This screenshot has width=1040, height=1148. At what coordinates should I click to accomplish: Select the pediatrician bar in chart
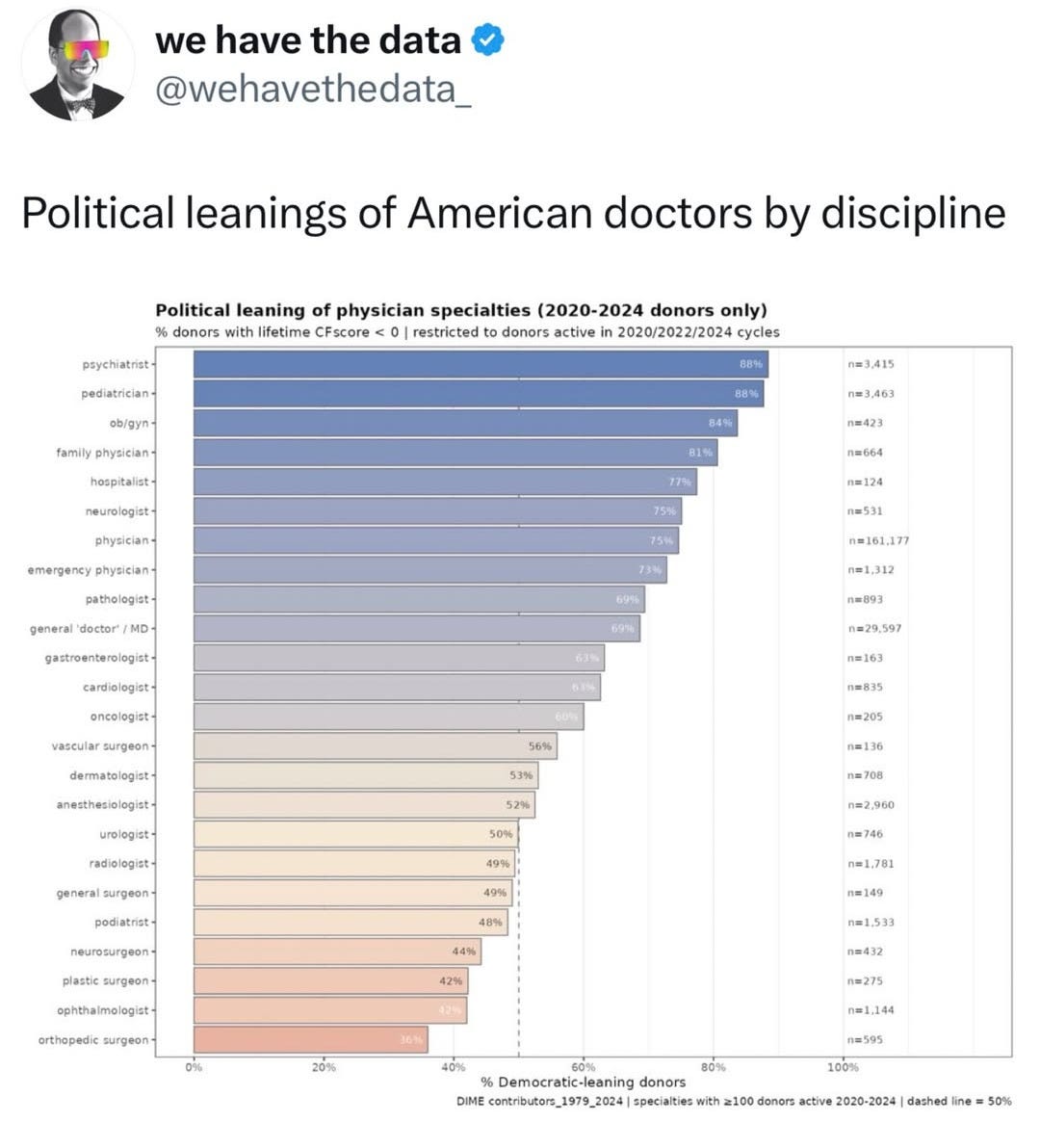click(479, 393)
